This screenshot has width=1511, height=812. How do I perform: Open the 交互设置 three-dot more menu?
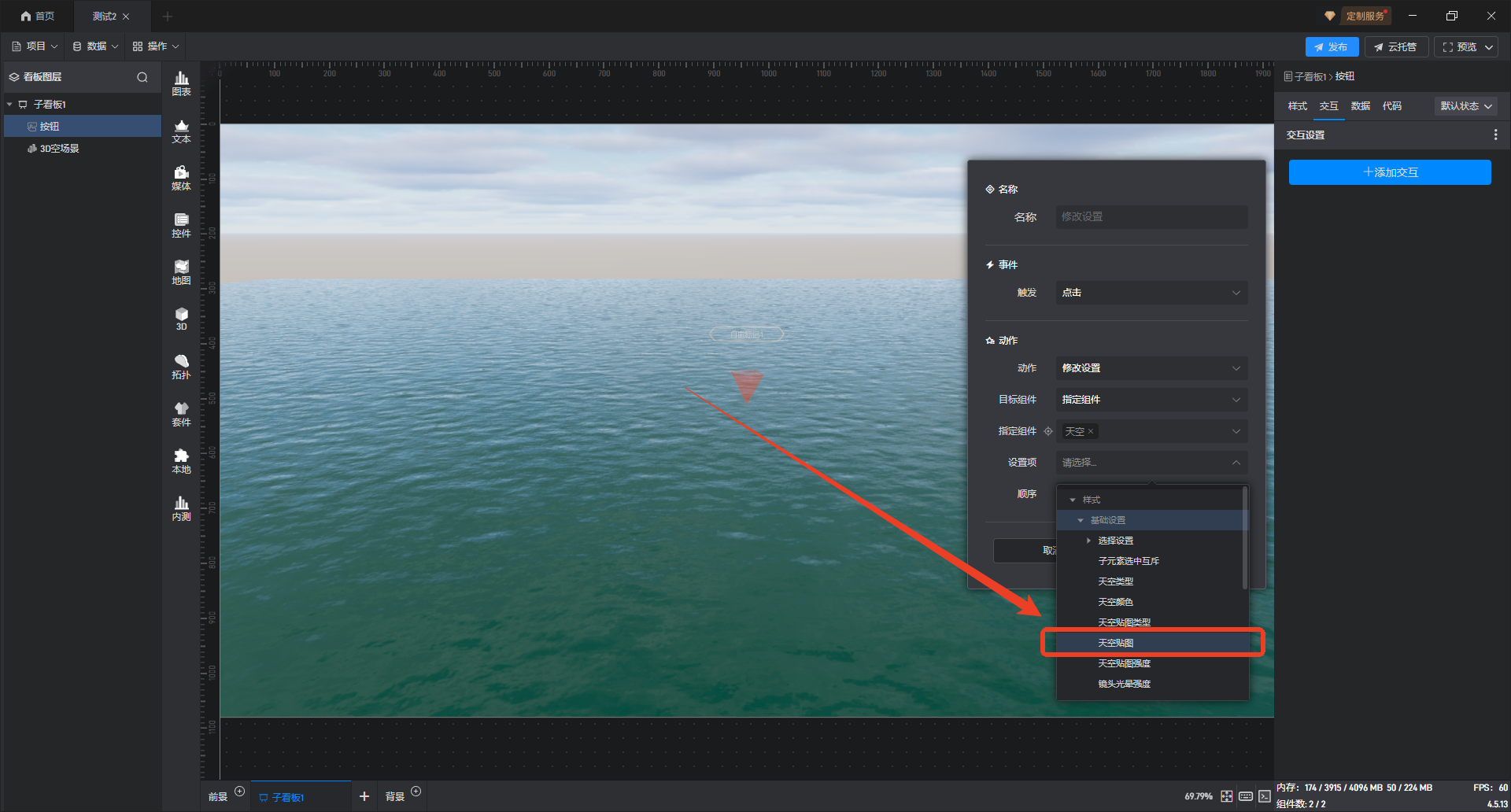click(1495, 135)
